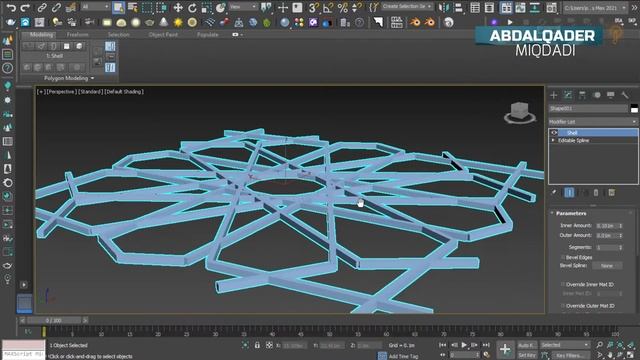Enable the Bevel Edges checkbox
The height and width of the screenshot is (360, 640).
(563, 257)
